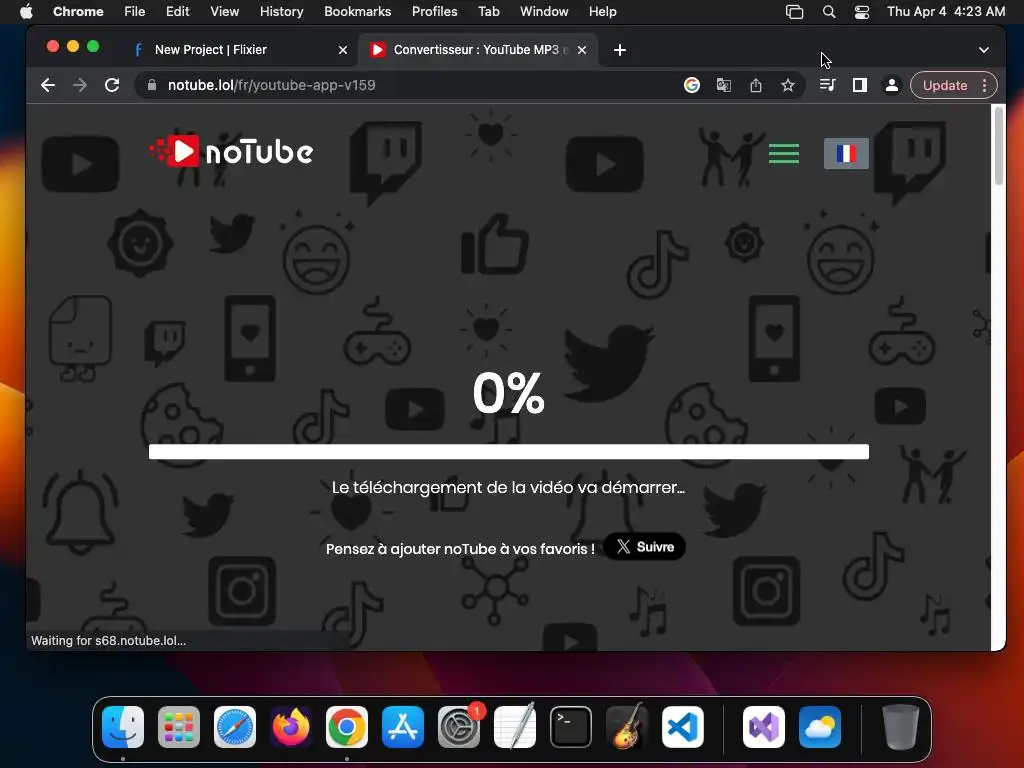The image size is (1024, 768).
Task: Launch GarageBand from the Dock
Action: pyautogui.click(x=627, y=727)
